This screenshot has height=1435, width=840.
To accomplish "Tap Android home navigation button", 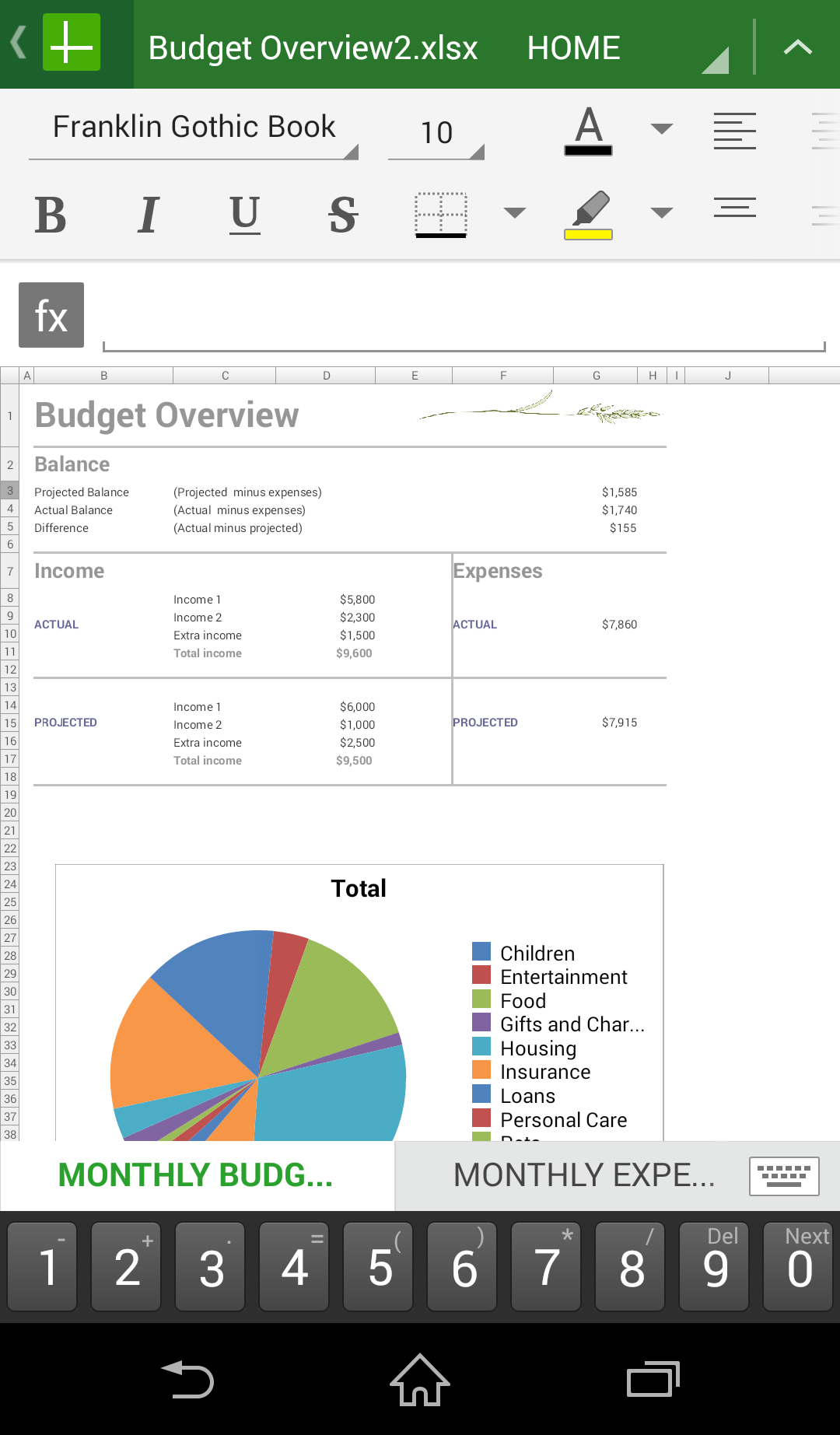I will pos(420,1380).
